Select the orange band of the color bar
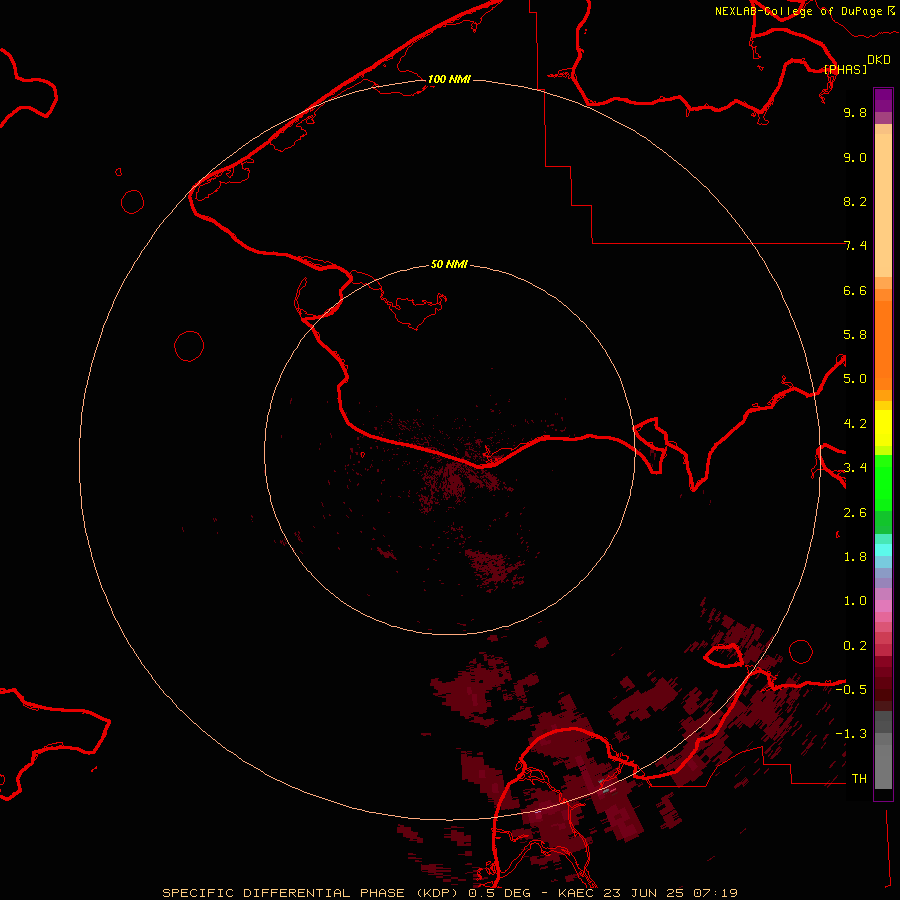The width and height of the screenshot is (900, 900). (x=883, y=345)
